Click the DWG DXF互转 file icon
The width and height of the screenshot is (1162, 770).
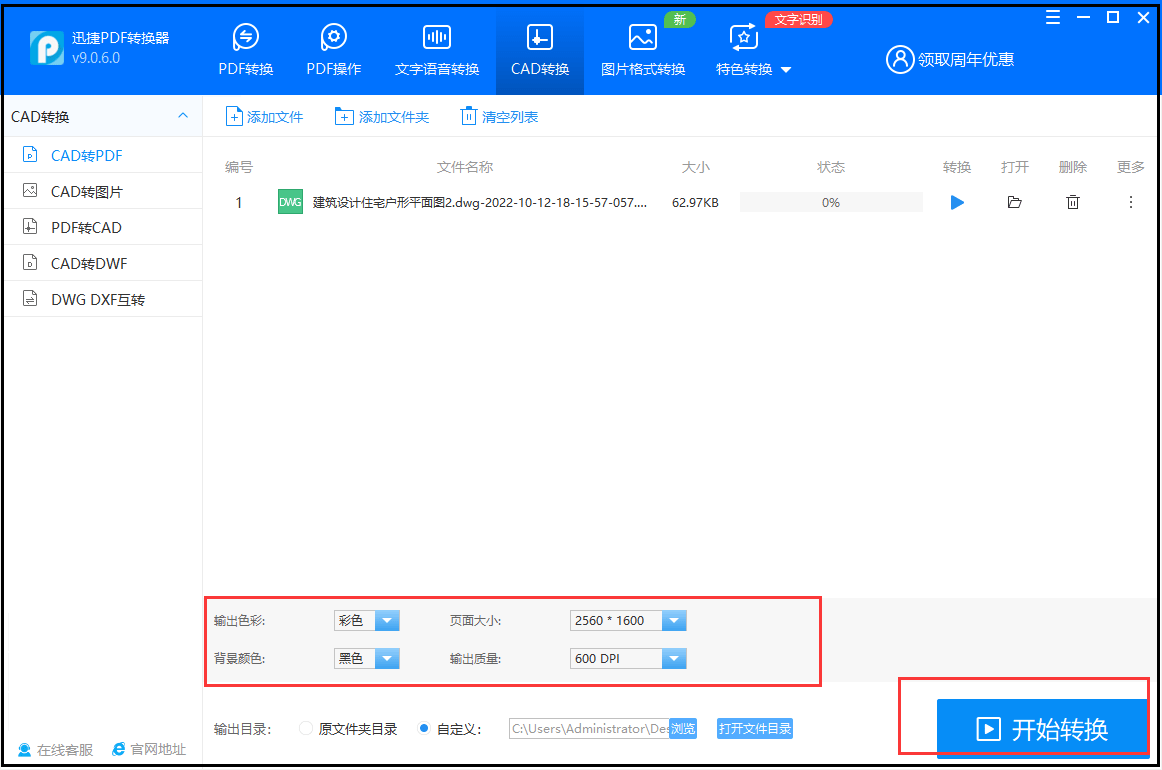click(30, 299)
